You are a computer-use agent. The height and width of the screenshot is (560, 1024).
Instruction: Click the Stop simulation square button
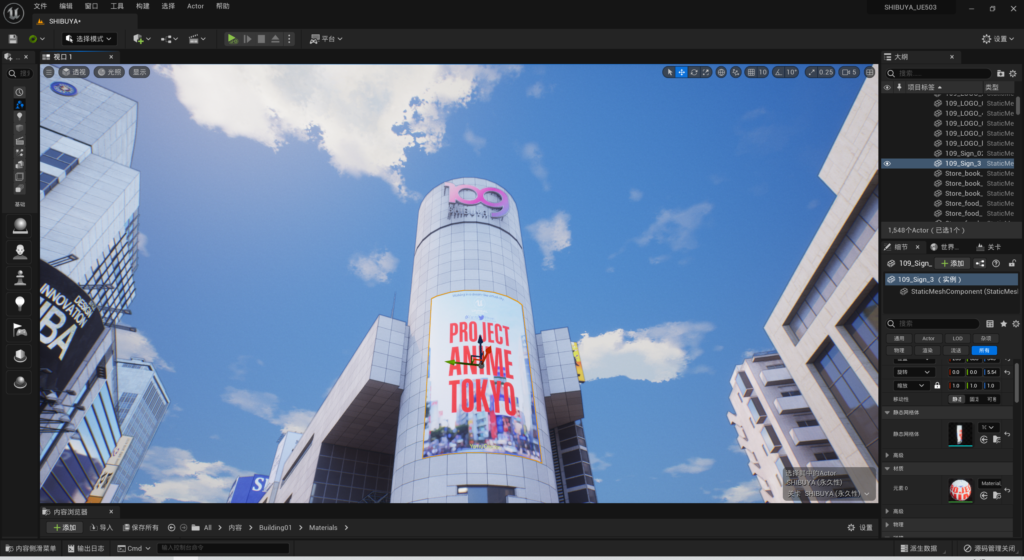[261, 39]
